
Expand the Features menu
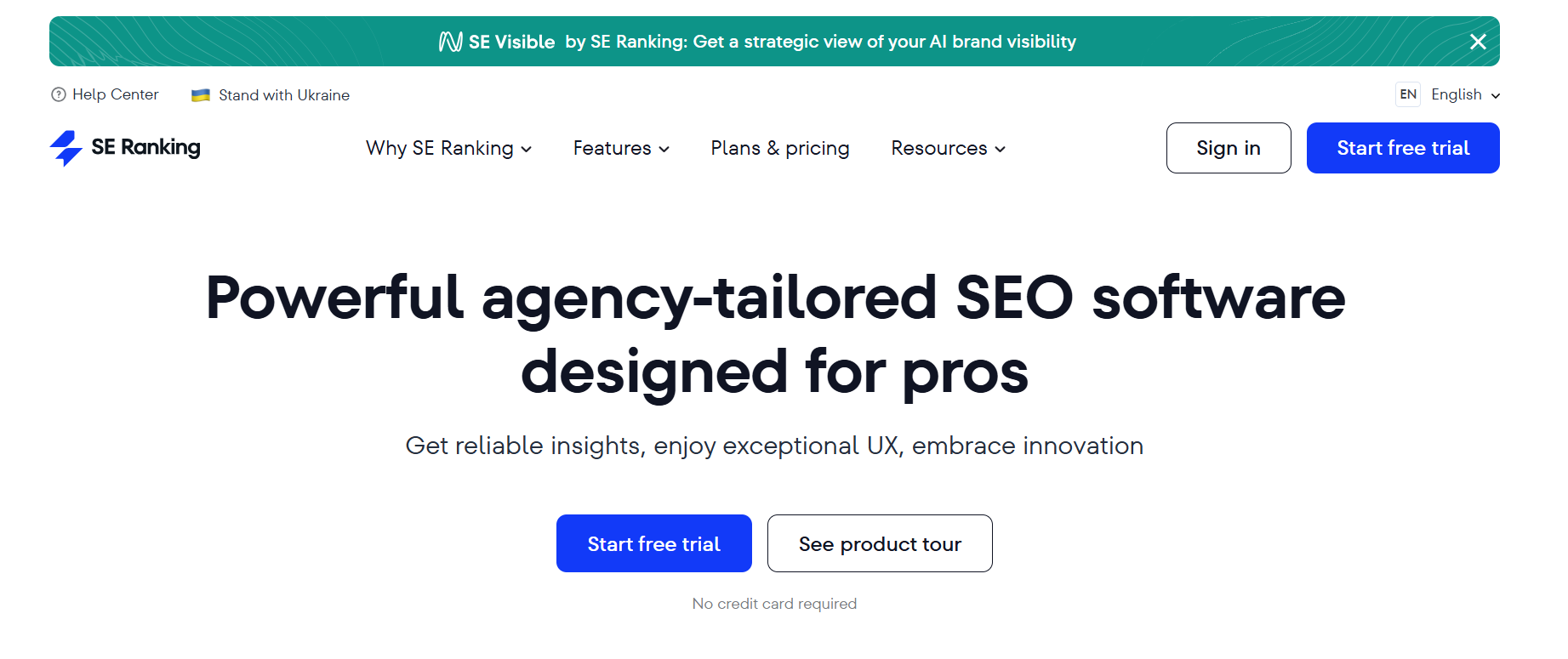point(620,148)
